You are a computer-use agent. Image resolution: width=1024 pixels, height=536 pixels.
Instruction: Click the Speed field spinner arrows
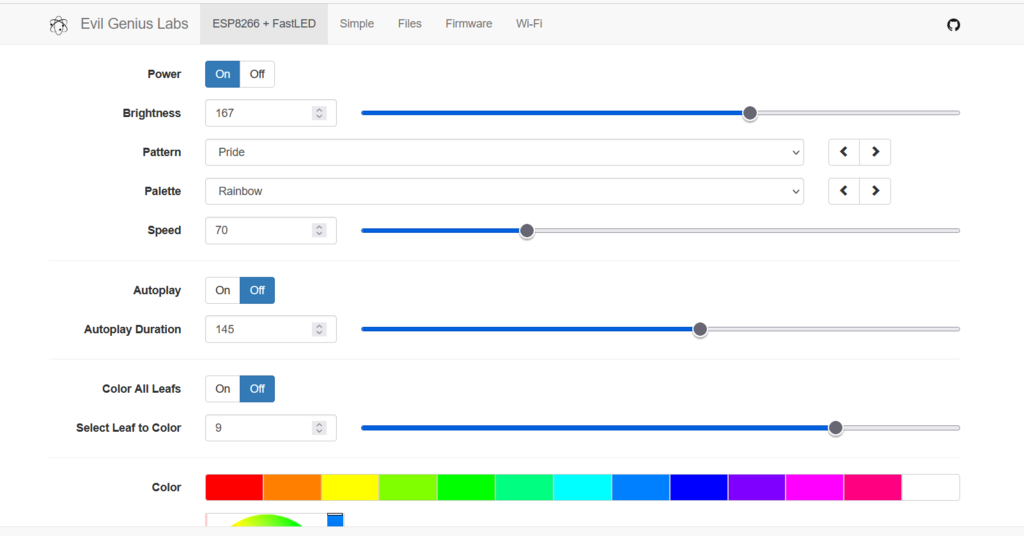319,230
